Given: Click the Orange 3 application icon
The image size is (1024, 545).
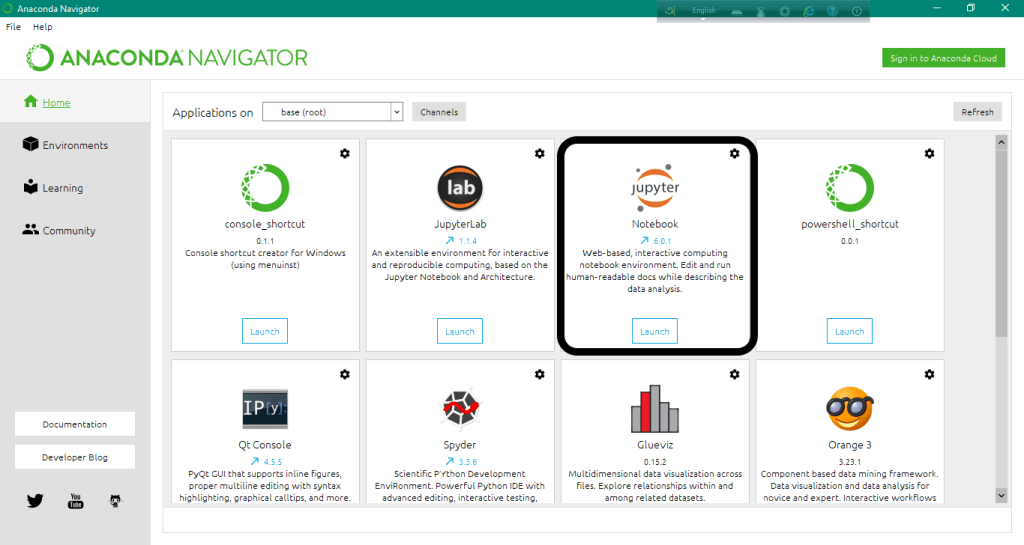Looking at the screenshot, I should tap(850, 408).
